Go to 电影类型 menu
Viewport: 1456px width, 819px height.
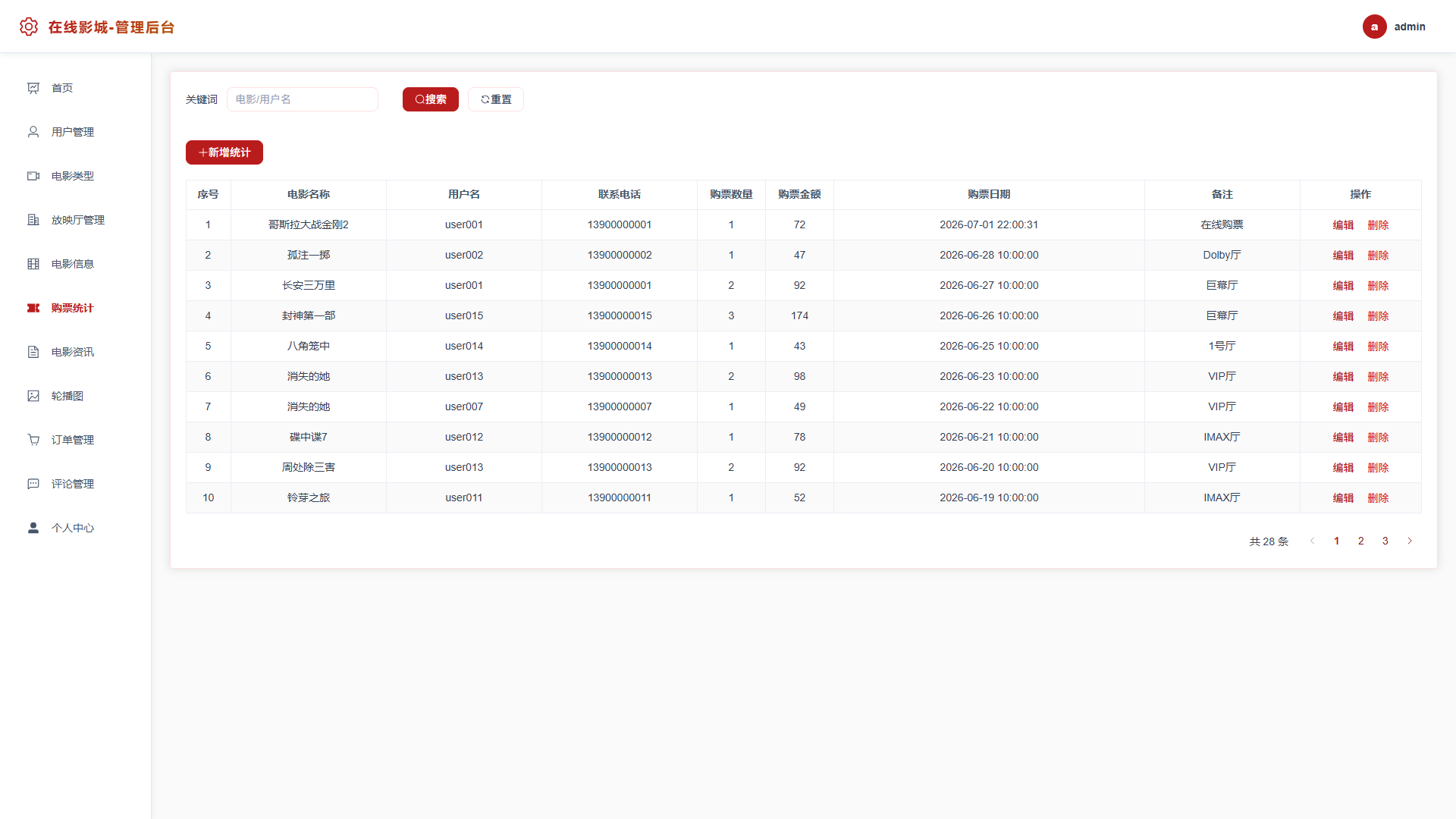pos(76,176)
